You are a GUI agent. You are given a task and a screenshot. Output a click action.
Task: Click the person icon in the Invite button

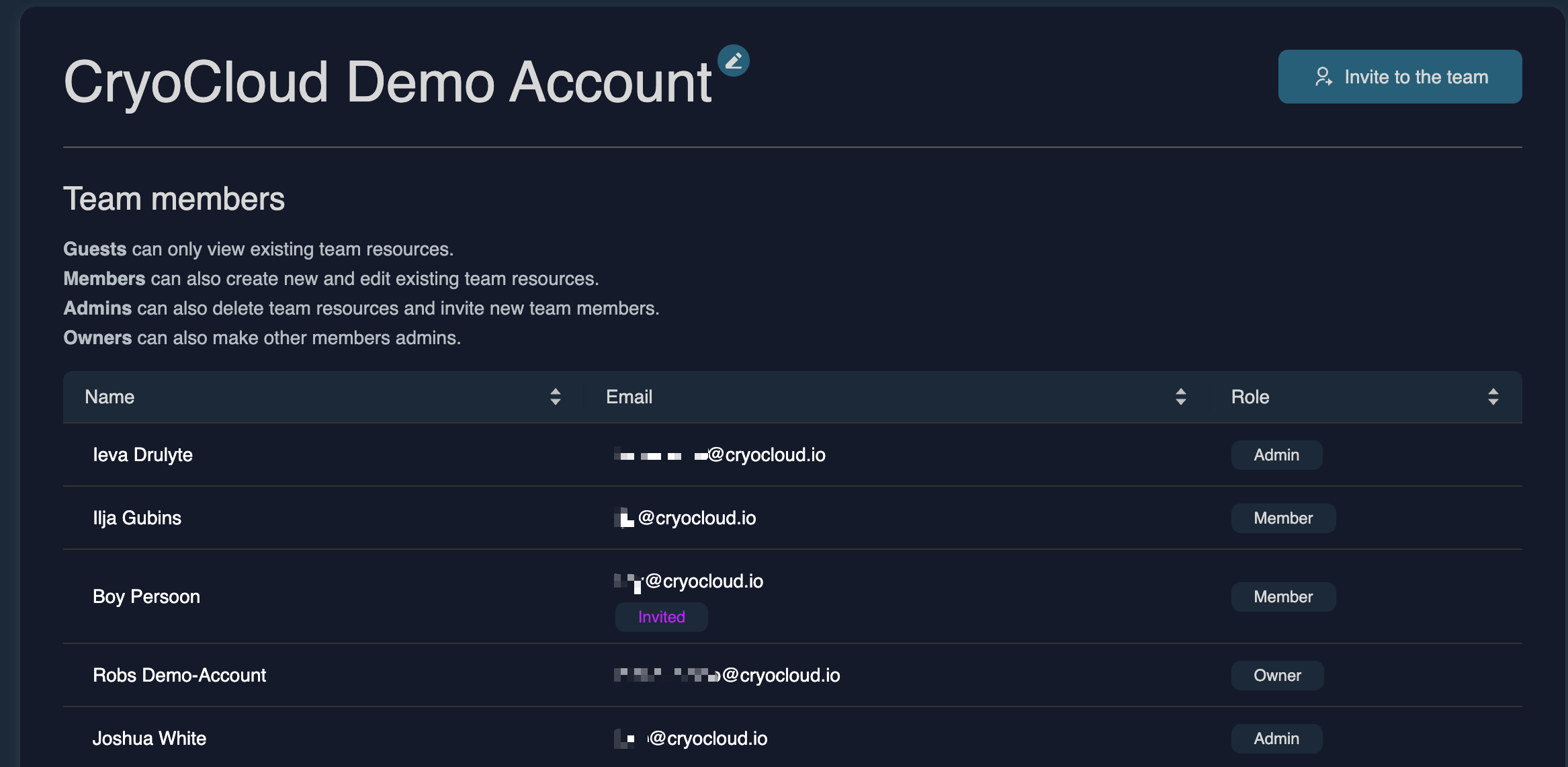(x=1323, y=77)
